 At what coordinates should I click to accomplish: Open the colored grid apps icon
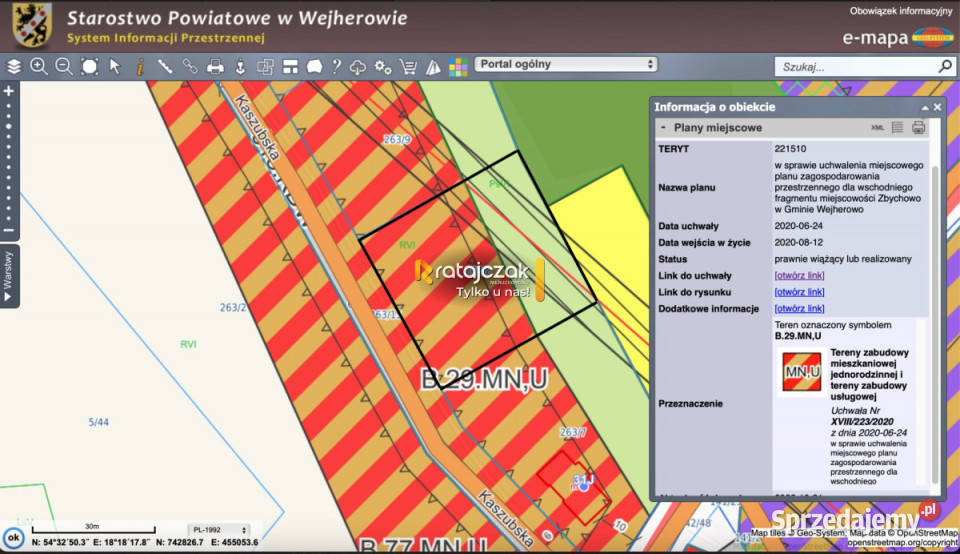(458, 67)
